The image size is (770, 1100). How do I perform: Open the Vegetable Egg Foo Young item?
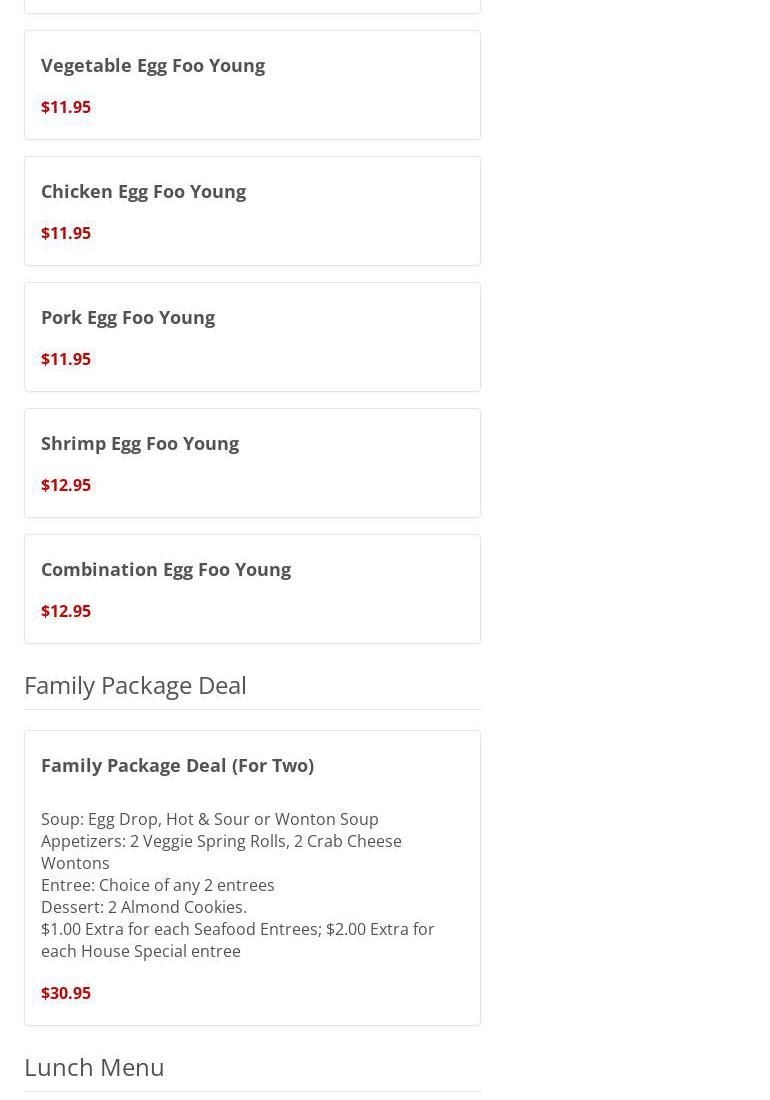pos(153,65)
